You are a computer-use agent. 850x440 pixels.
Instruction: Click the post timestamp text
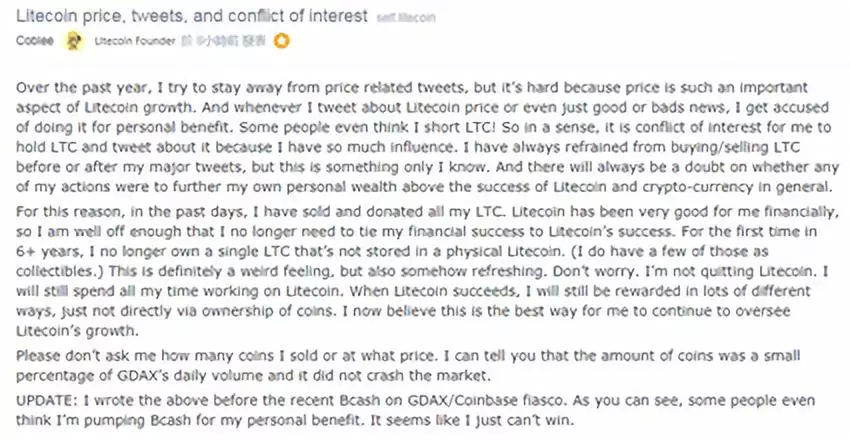coord(223,41)
